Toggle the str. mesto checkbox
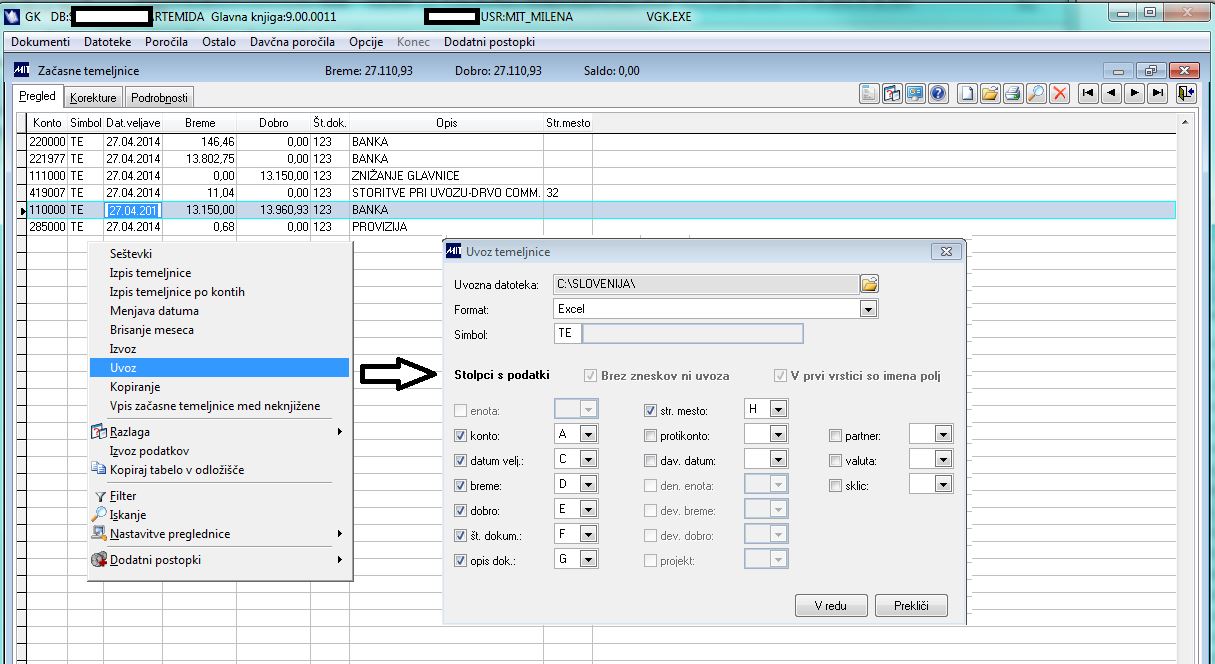This screenshot has height=664, width=1215. (650, 410)
